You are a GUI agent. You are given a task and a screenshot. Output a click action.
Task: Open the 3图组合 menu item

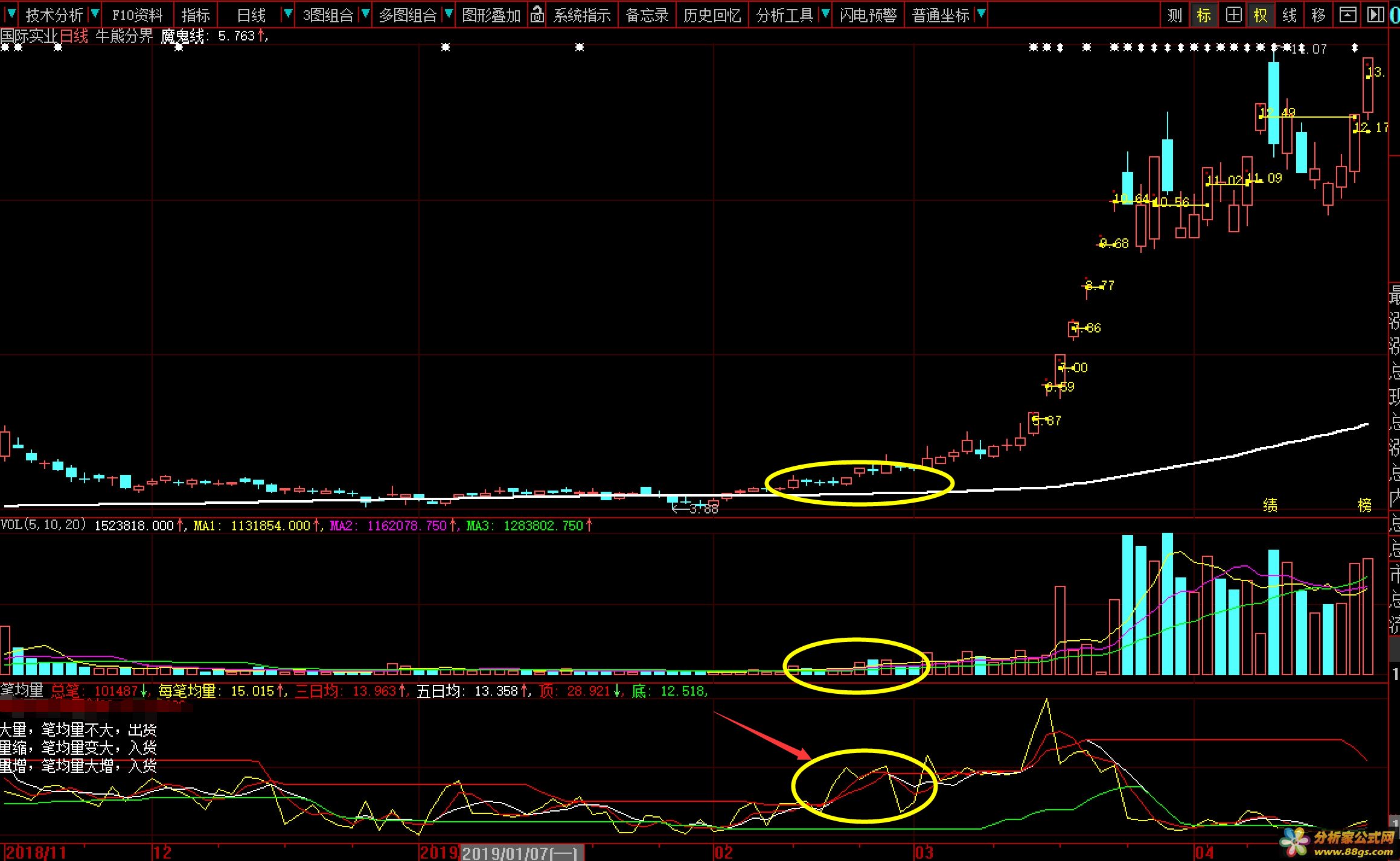[328, 15]
